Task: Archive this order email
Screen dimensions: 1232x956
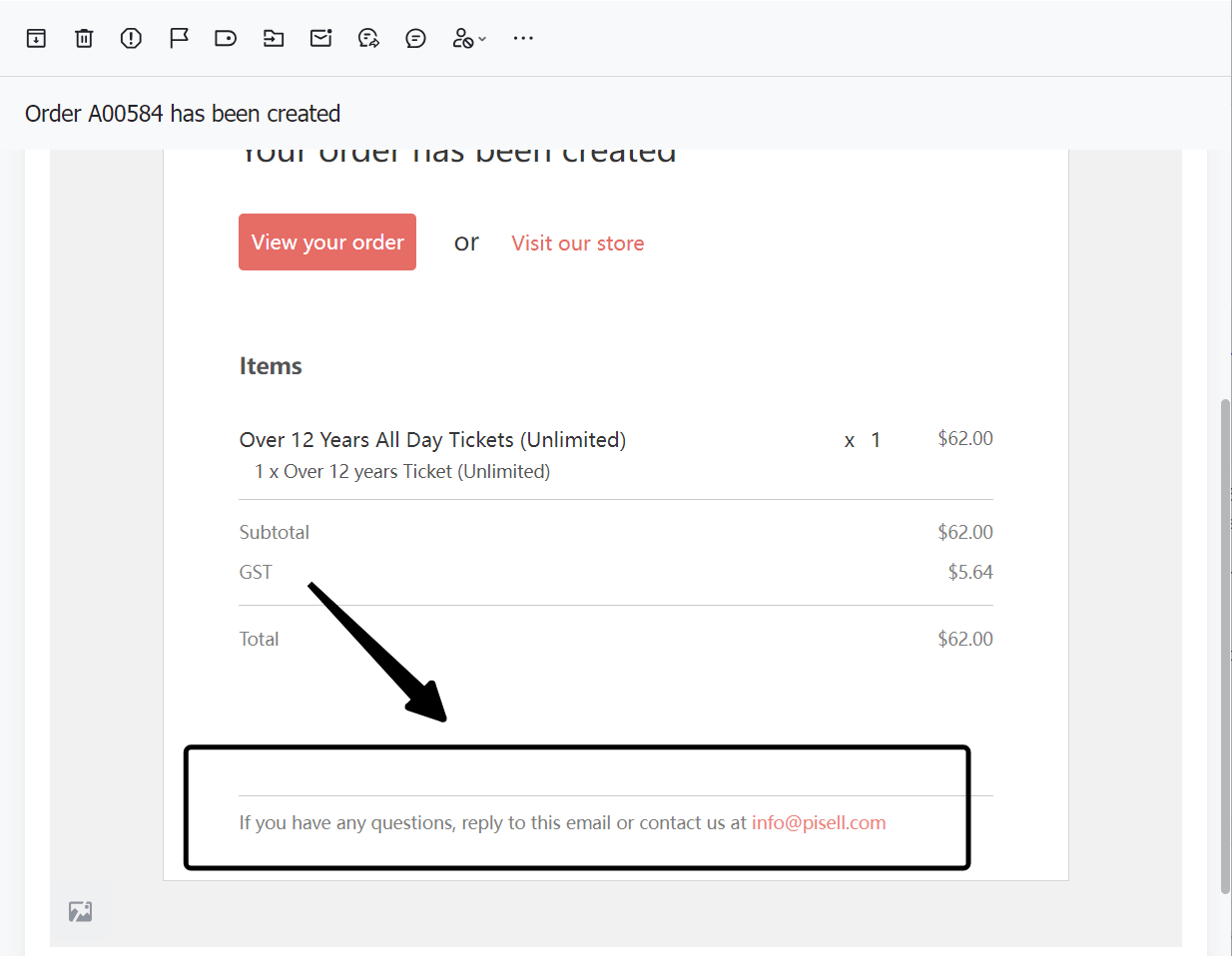Action: coord(37,38)
